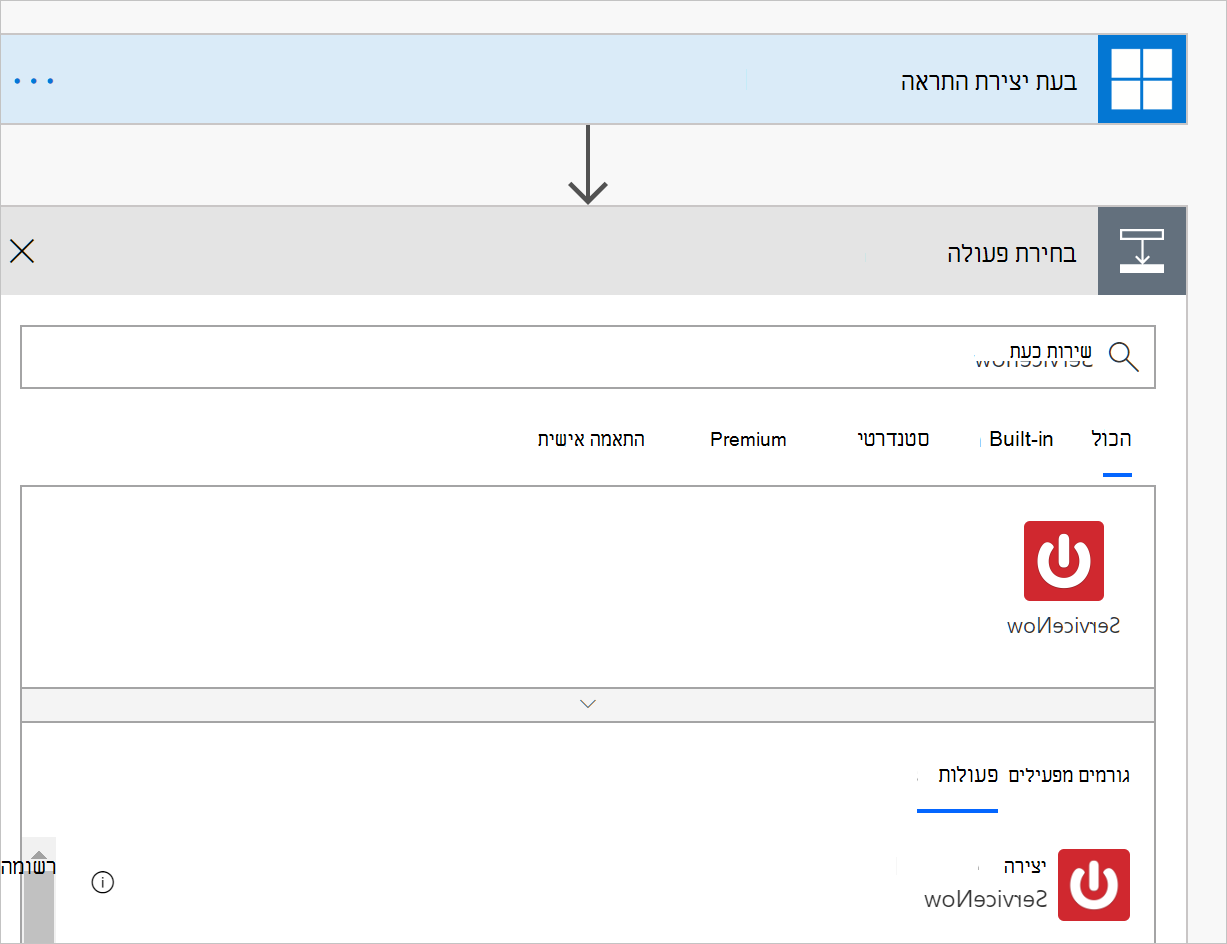Image resolution: width=1227 pixels, height=944 pixels.
Task: Open the three-dots menu on trigger card
Action: tap(35, 80)
